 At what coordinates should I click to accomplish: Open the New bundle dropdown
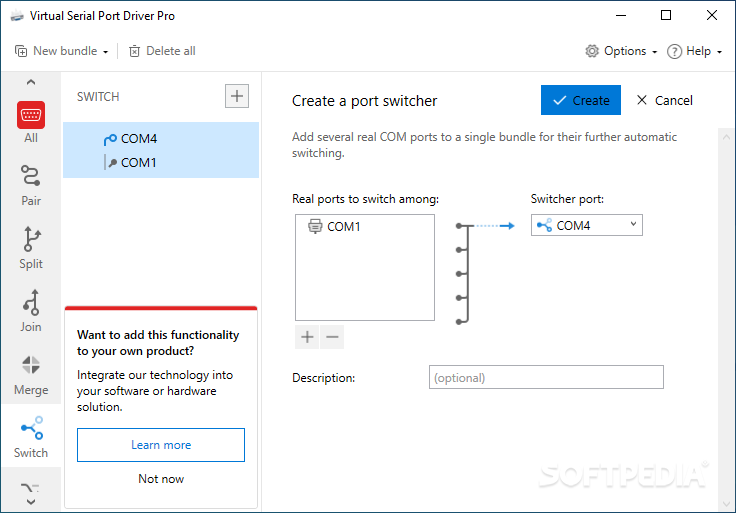[61, 51]
